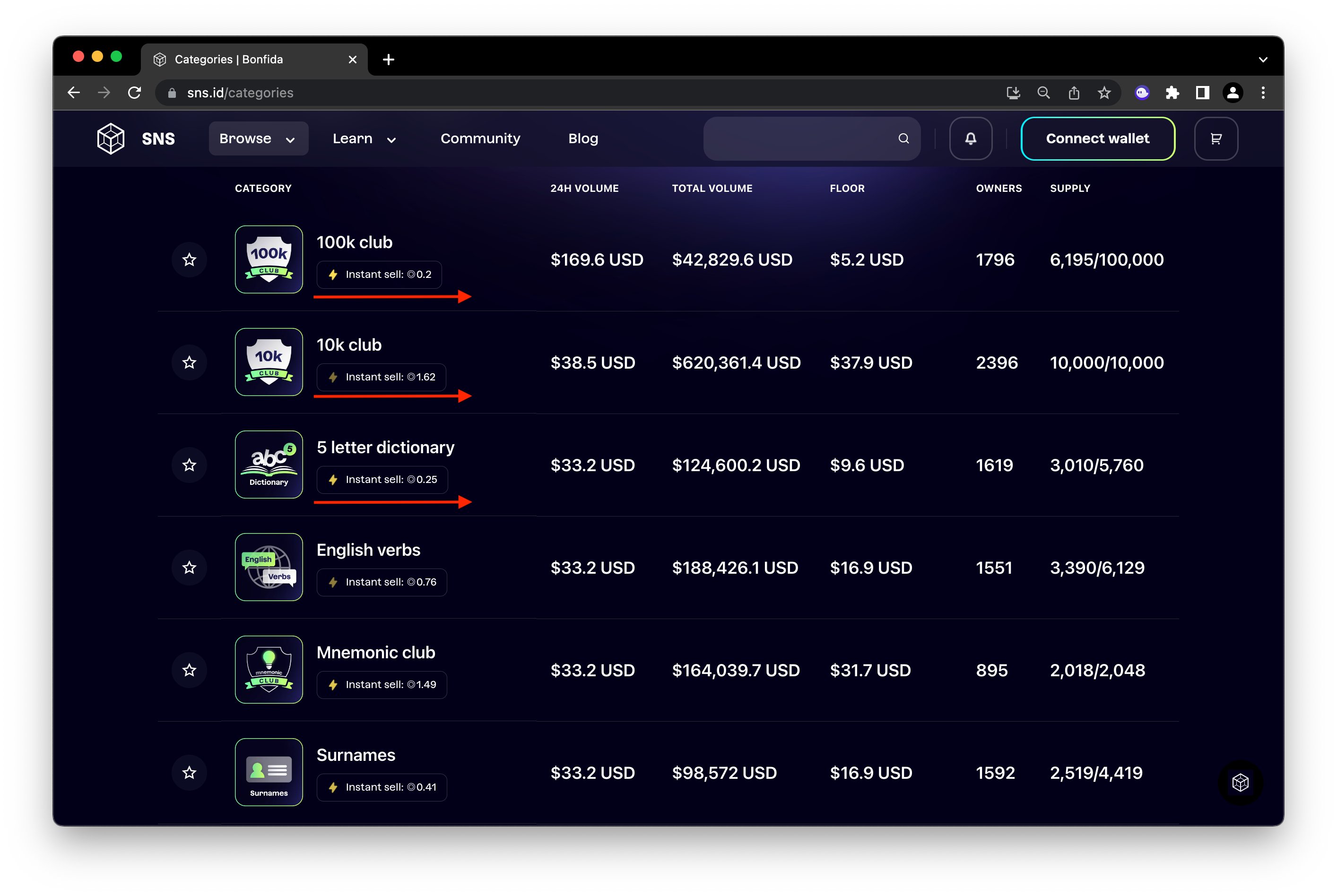Expand the browser tab list chevron
This screenshot has height=896, width=1337.
pos(1263,60)
